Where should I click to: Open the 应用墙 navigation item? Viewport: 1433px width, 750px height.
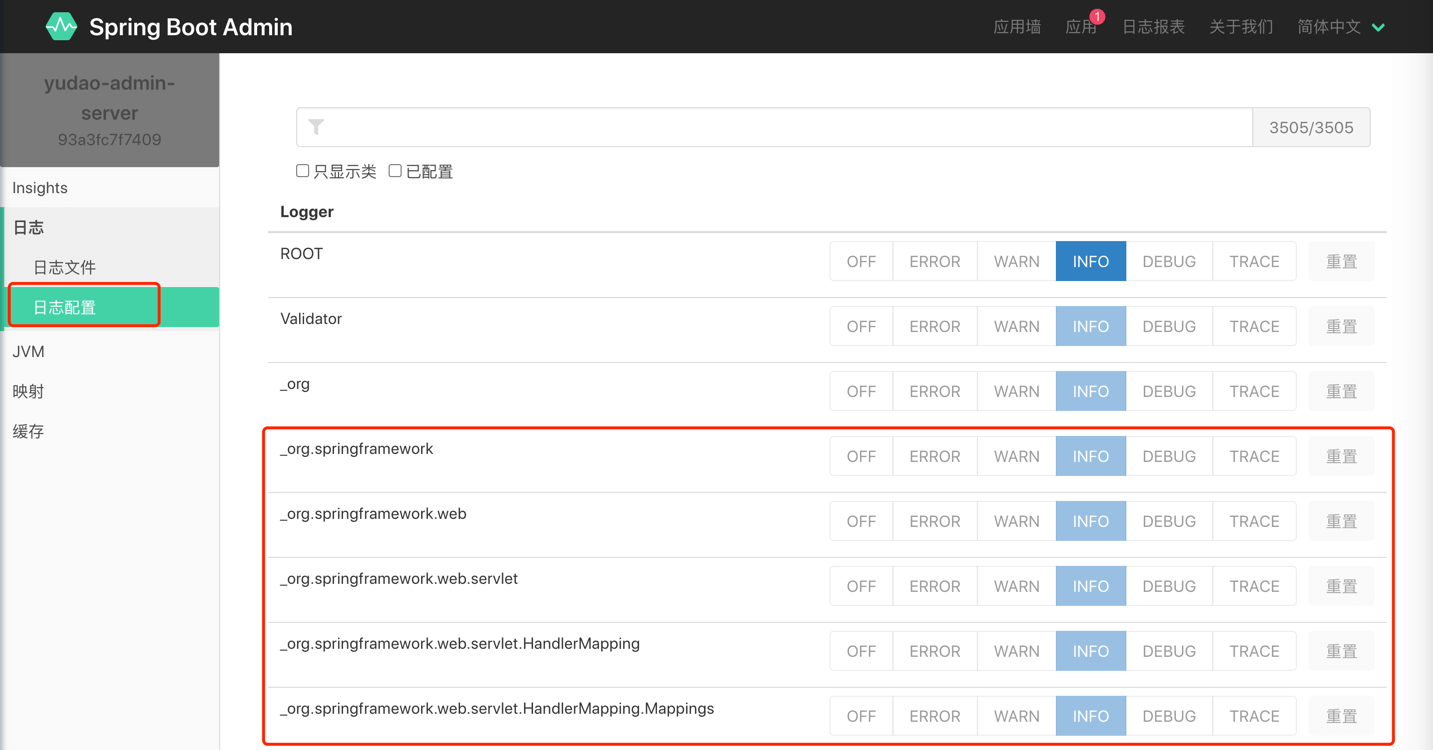tap(1017, 27)
